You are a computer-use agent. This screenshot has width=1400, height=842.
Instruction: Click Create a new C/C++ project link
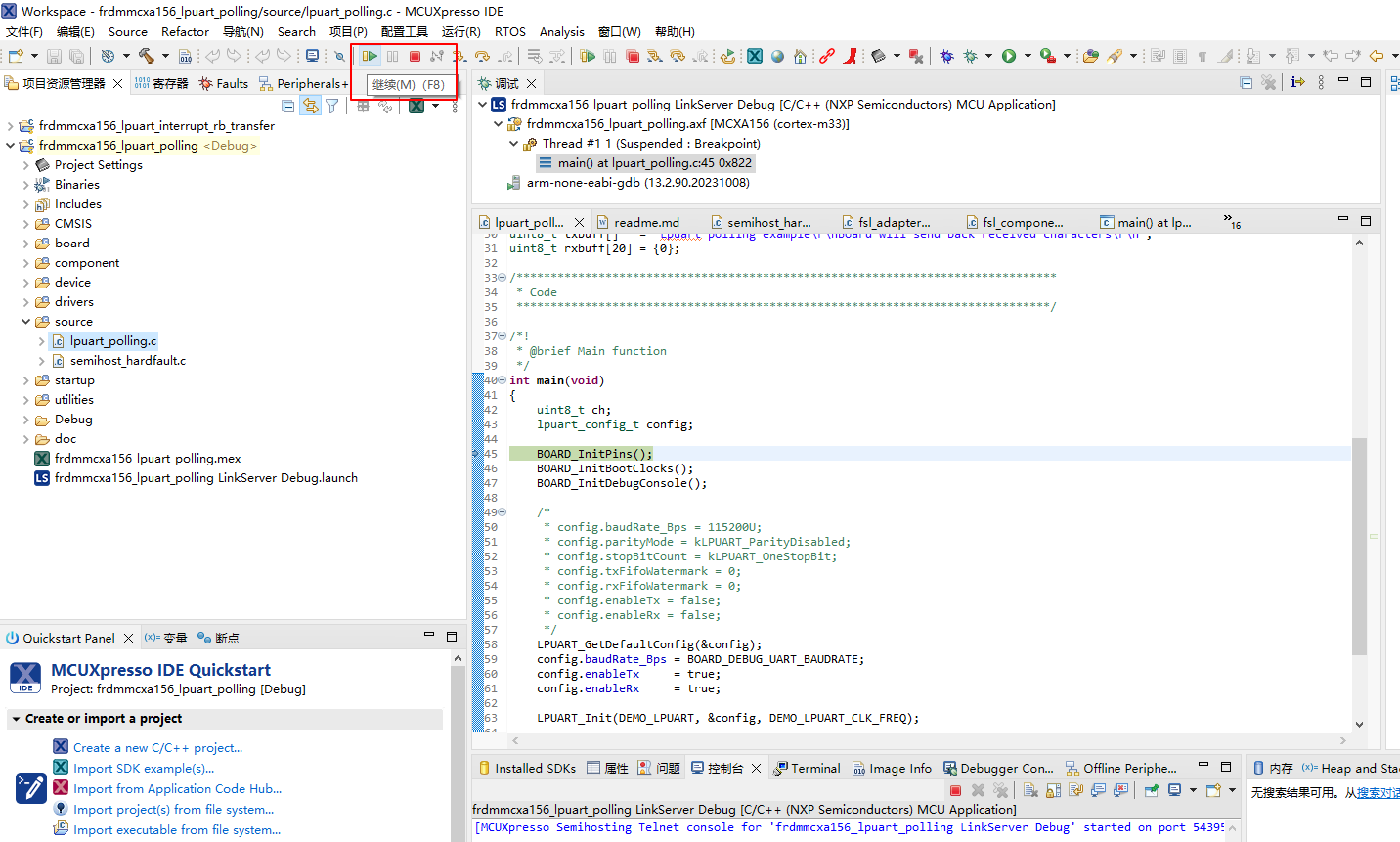(157, 748)
